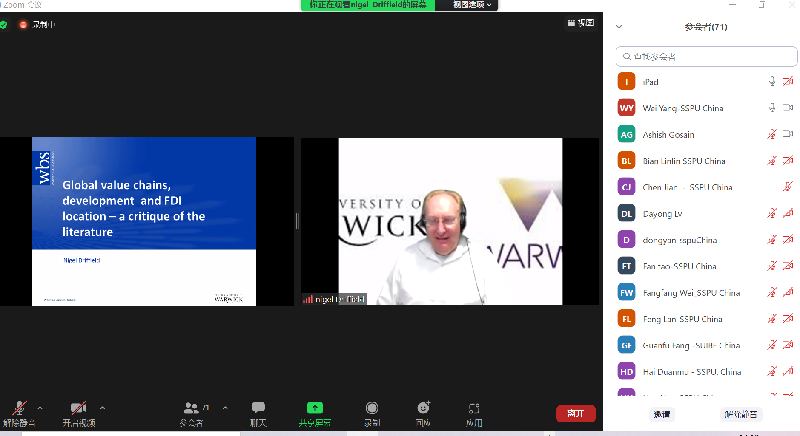Unmute using the microphone icon in toolbar

(x=19, y=408)
